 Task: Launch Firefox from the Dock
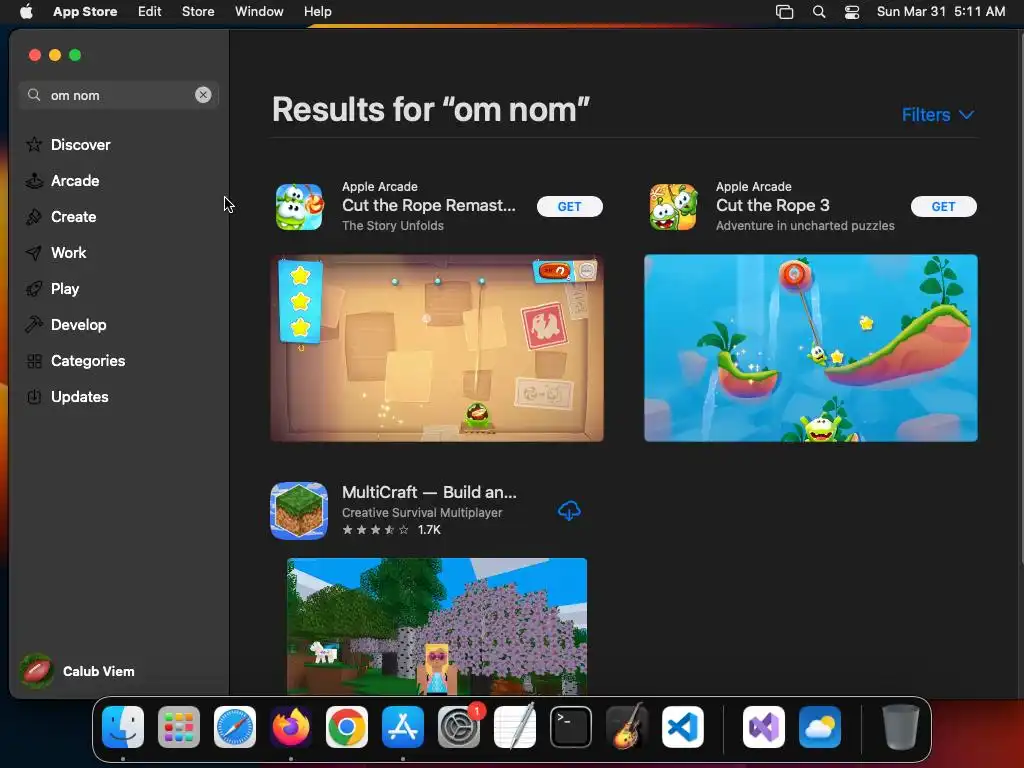291,727
